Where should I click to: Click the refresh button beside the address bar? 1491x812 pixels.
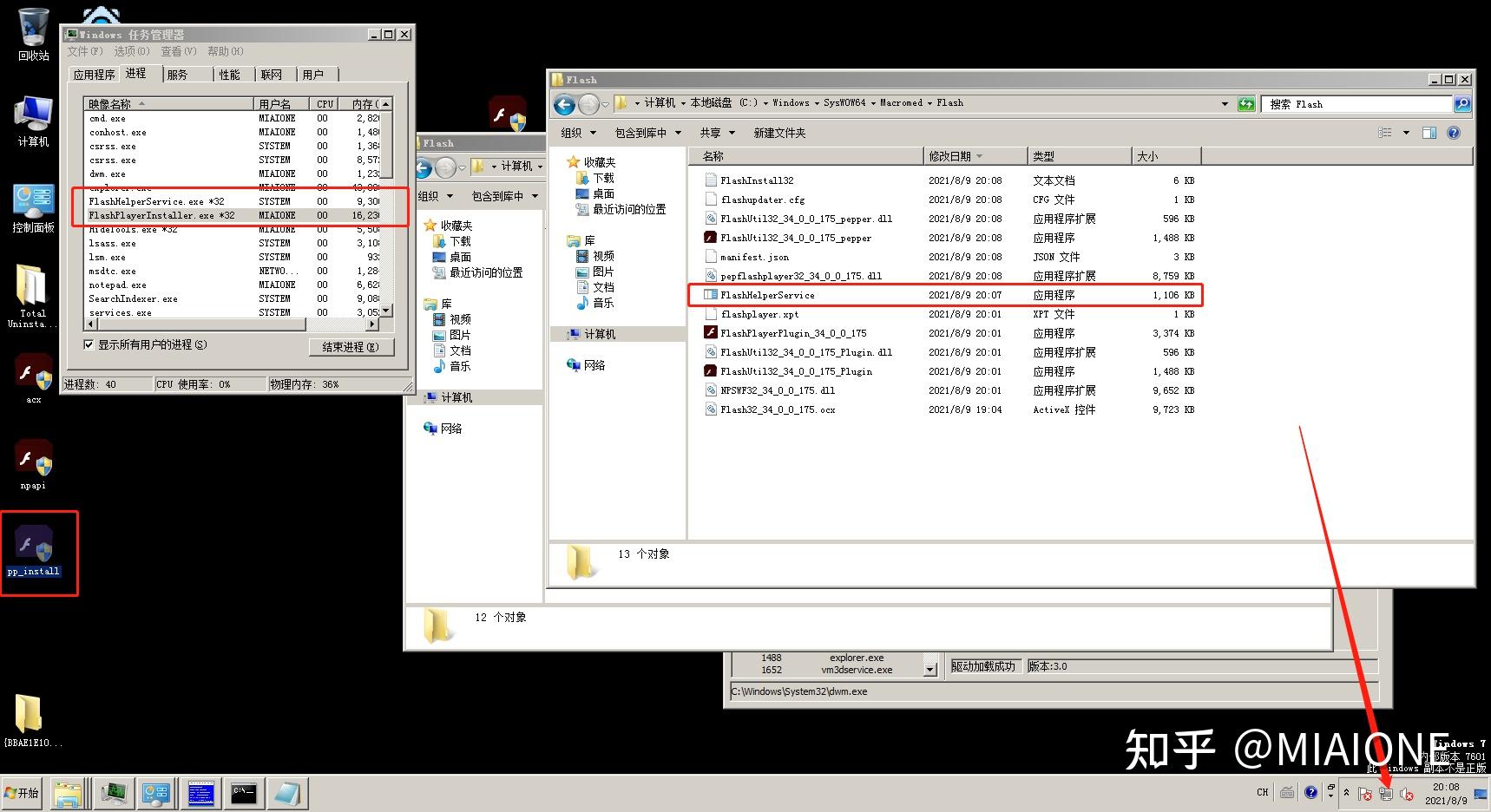pyautogui.click(x=1246, y=104)
